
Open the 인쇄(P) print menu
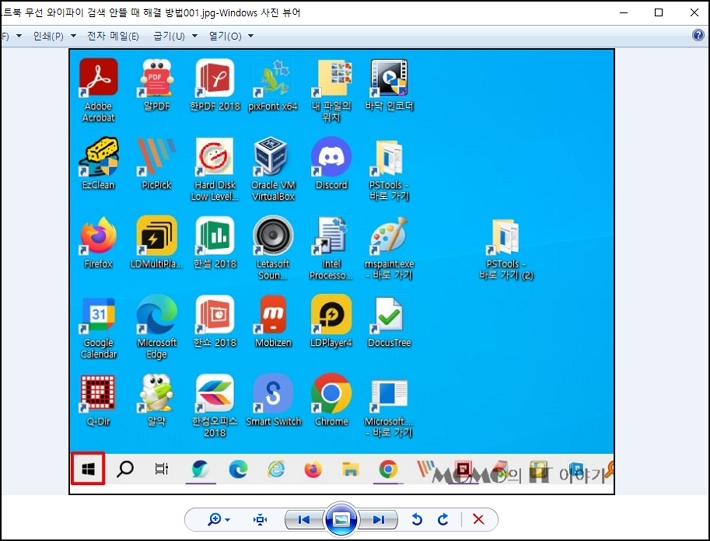[x=54, y=36]
